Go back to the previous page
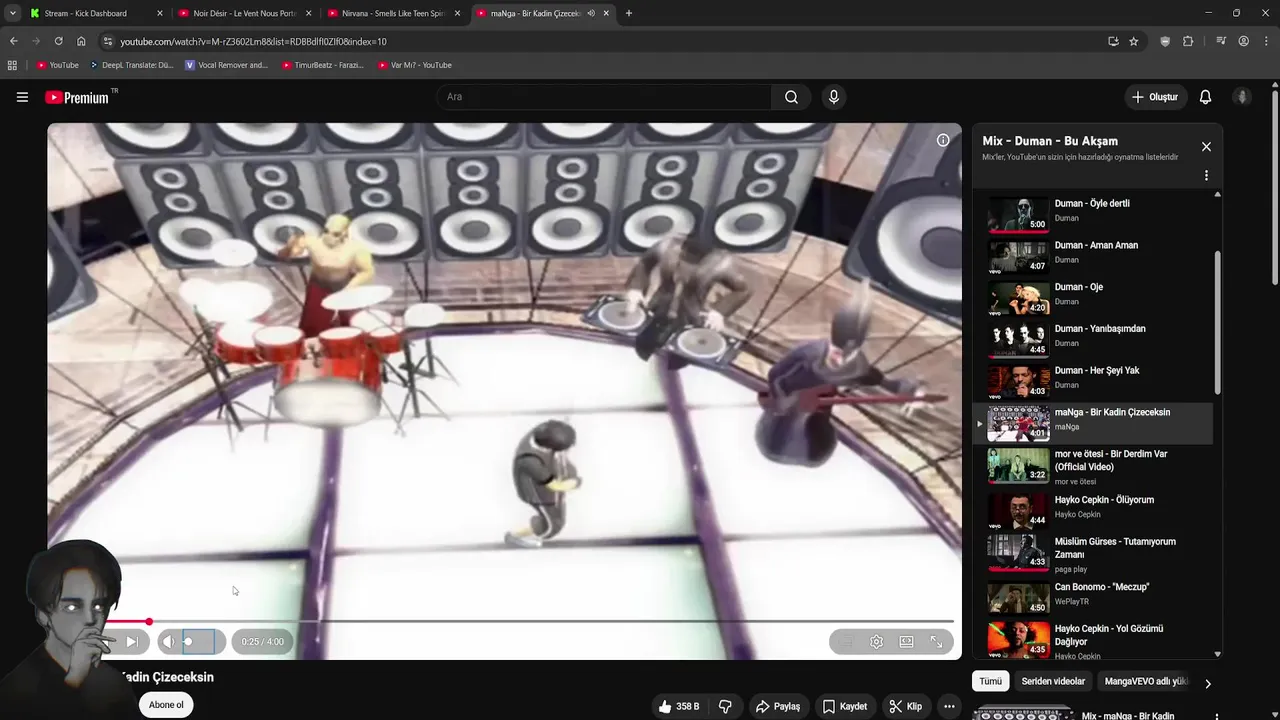This screenshot has width=1280, height=720. [x=13, y=41]
